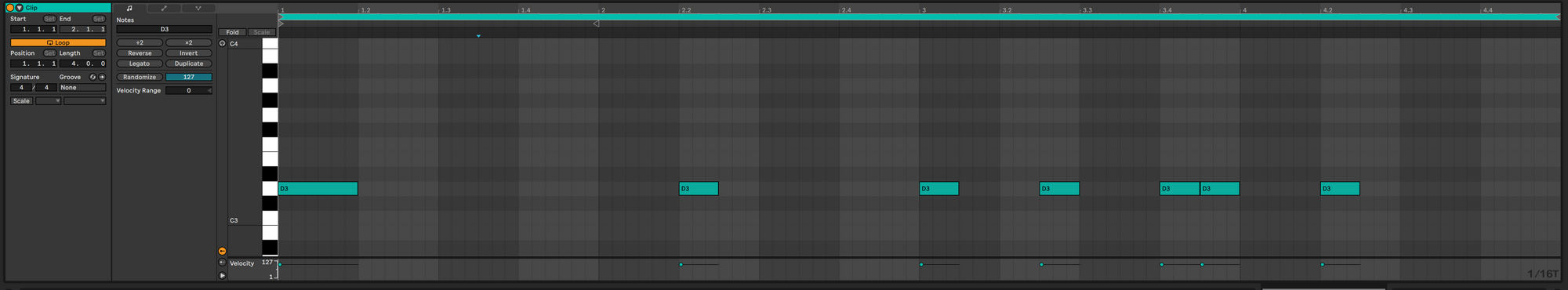Open the Note Expression tab
The width and height of the screenshot is (1568, 290).
coord(198,8)
